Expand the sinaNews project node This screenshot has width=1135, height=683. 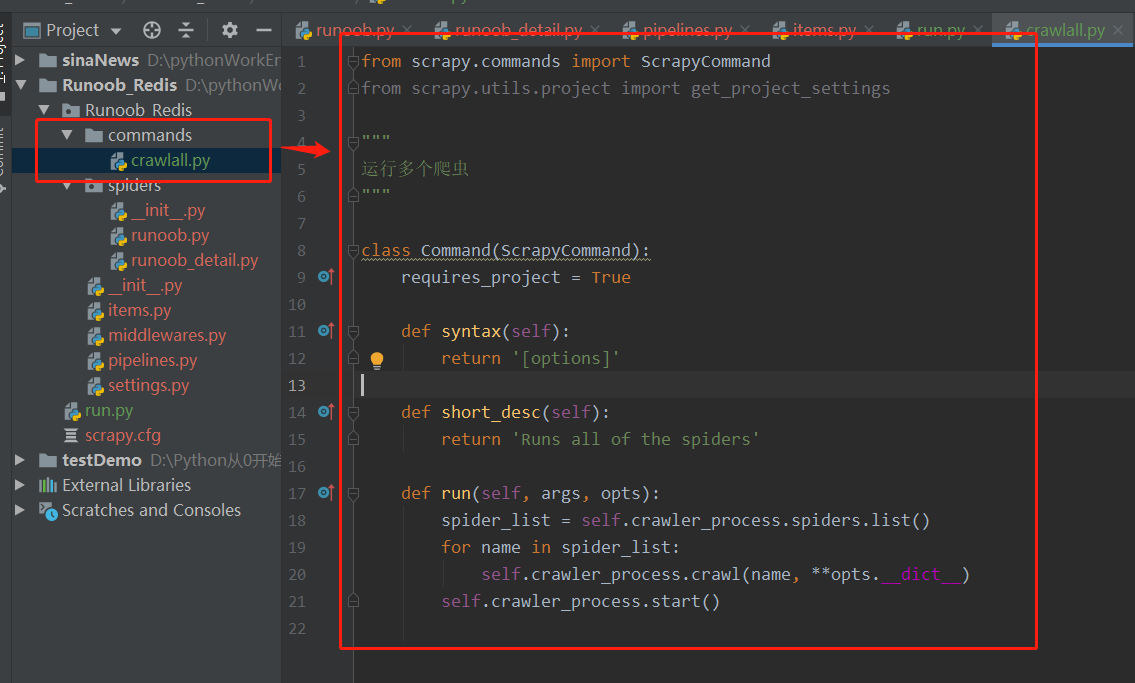coord(20,60)
